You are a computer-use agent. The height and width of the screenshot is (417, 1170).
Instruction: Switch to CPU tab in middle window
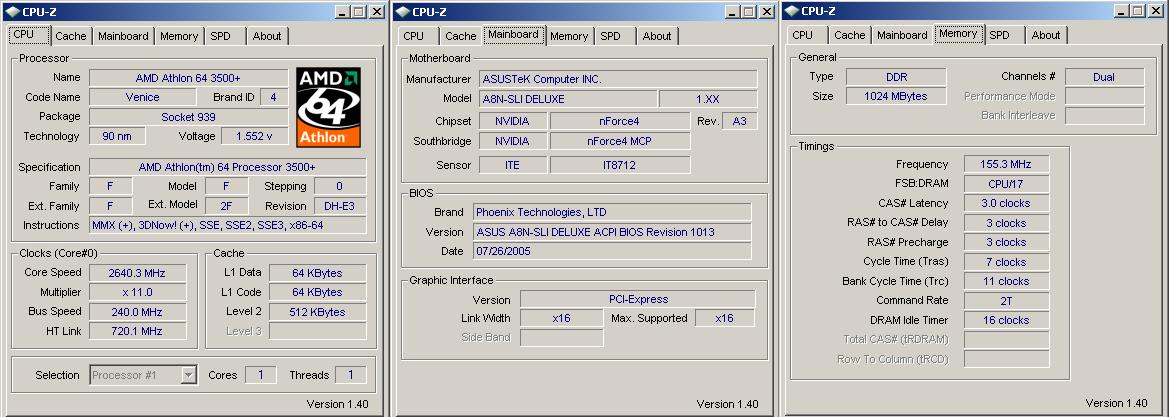pyautogui.click(x=413, y=36)
